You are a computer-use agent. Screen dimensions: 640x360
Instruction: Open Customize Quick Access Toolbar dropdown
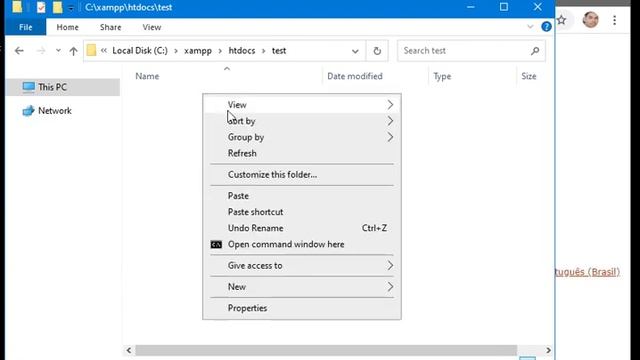point(71,7)
